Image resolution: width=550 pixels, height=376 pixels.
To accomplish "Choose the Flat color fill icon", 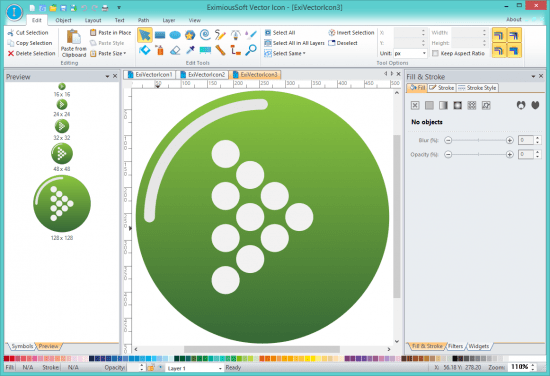I will pos(429,105).
